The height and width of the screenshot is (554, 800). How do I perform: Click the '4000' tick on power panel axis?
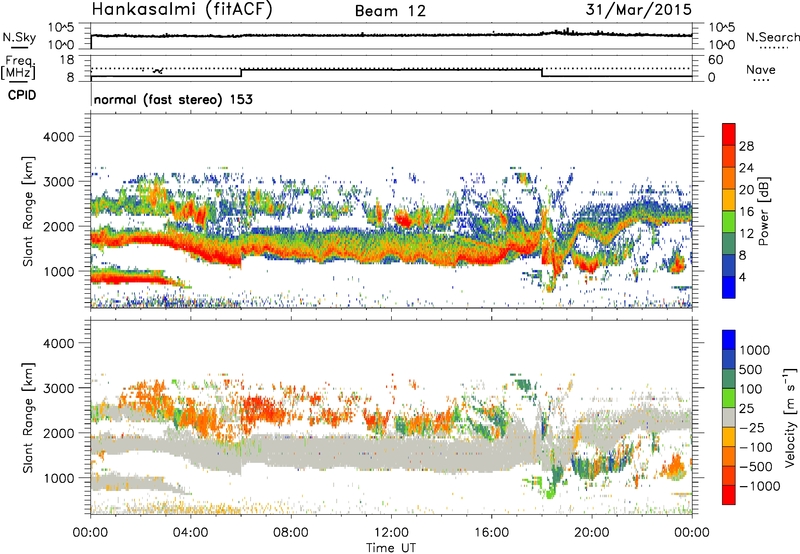point(58,137)
